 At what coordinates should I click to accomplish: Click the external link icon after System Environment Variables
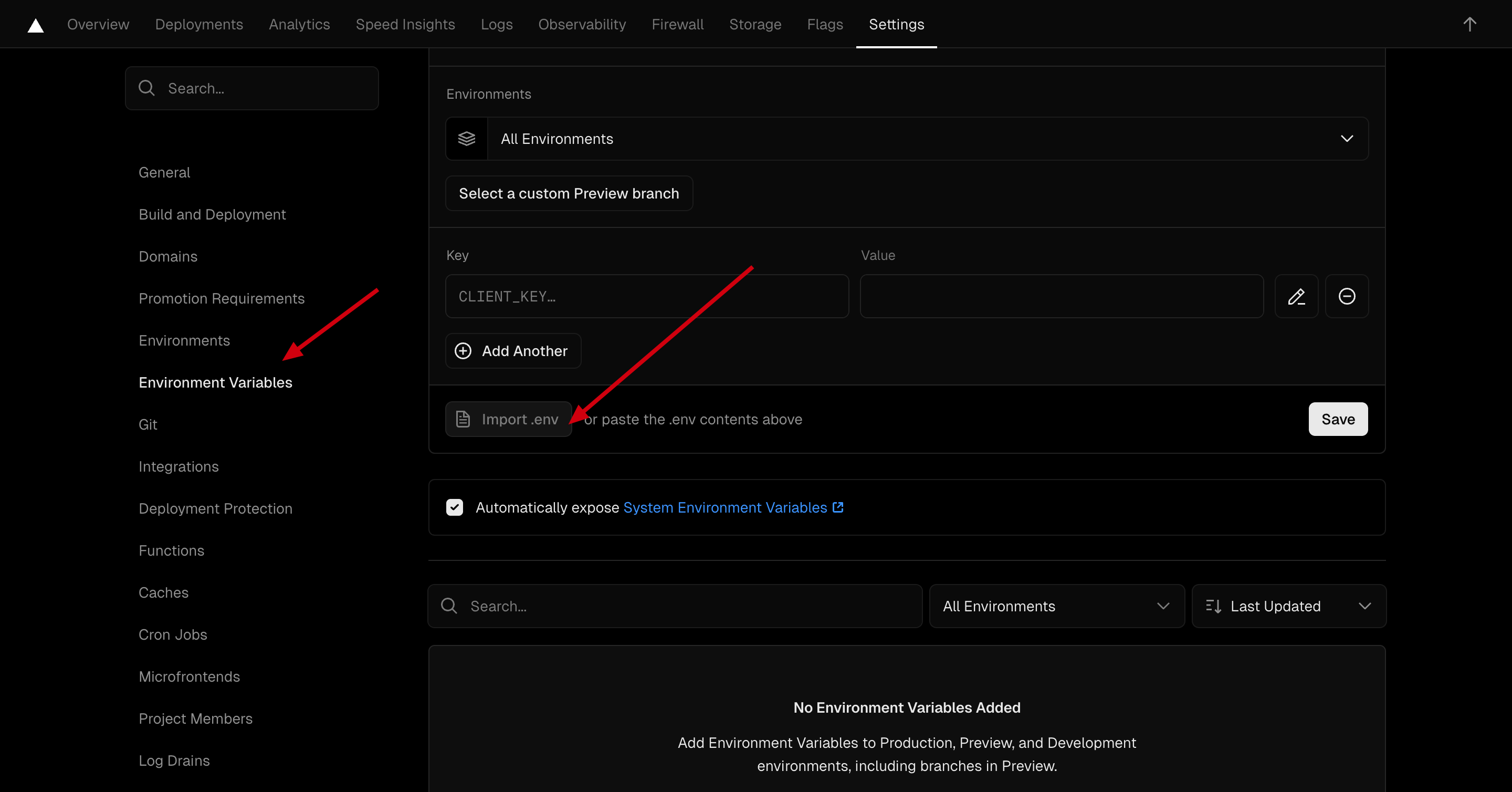(x=837, y=507)
